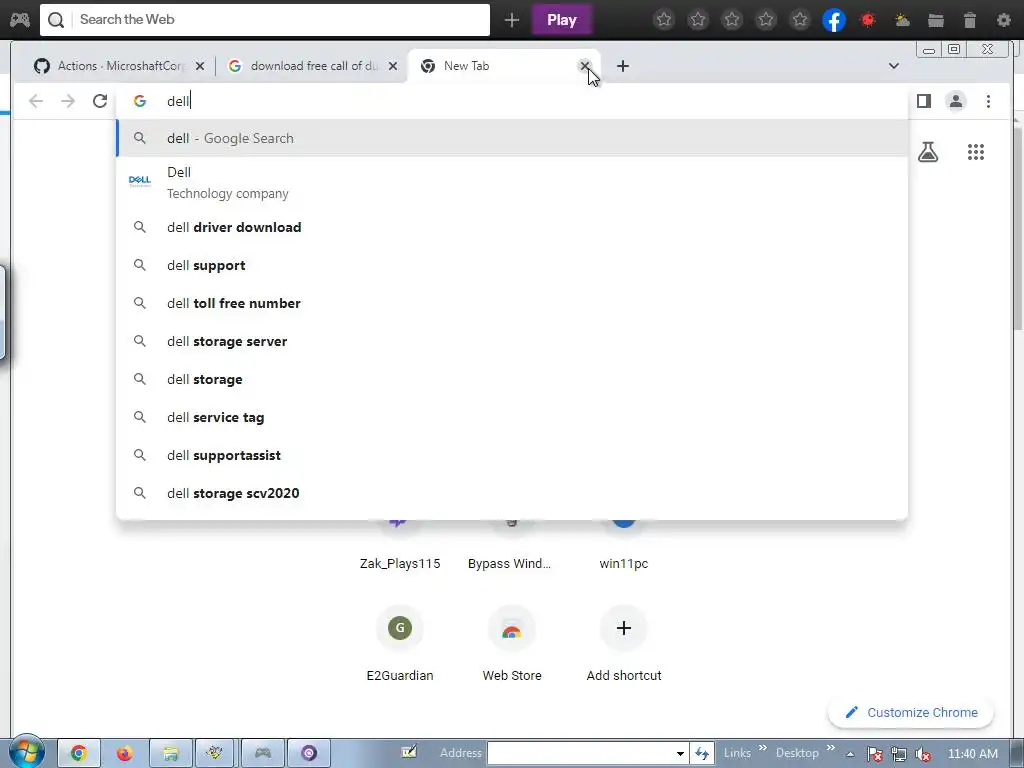Click the Chrome taskbar icon
The height and width of the screenshot is (768, 1024).
pyautogui.click(x=79, y=753)
